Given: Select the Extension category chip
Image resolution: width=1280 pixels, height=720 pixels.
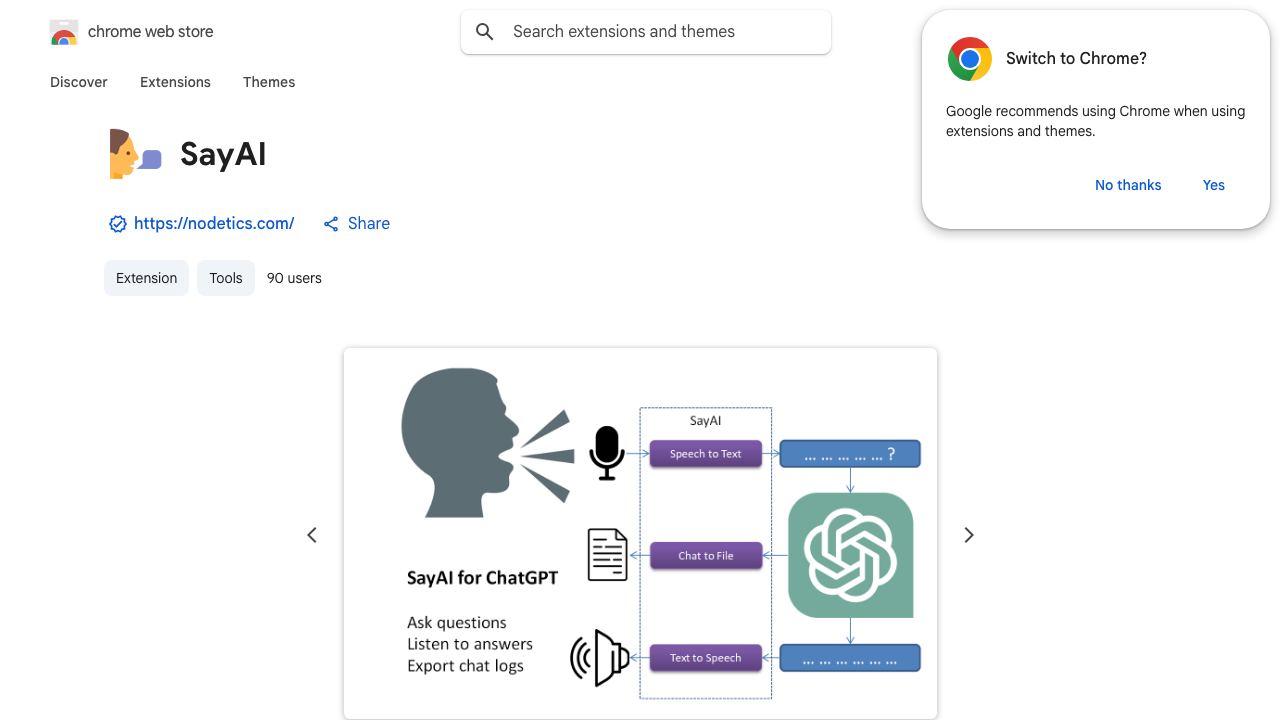Looking at the screenshot, I should click(146, 278).
